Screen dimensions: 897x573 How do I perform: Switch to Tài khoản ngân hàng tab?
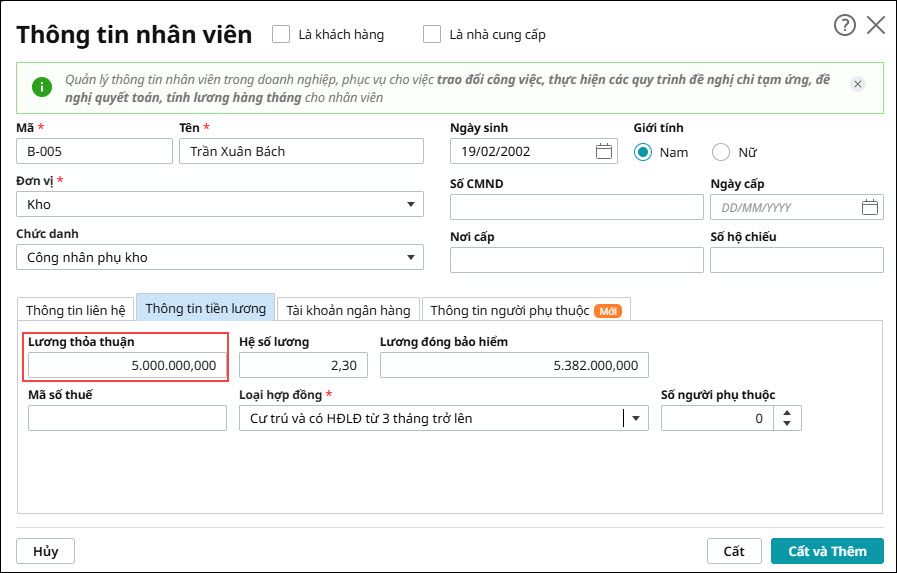tap(347, 310)
